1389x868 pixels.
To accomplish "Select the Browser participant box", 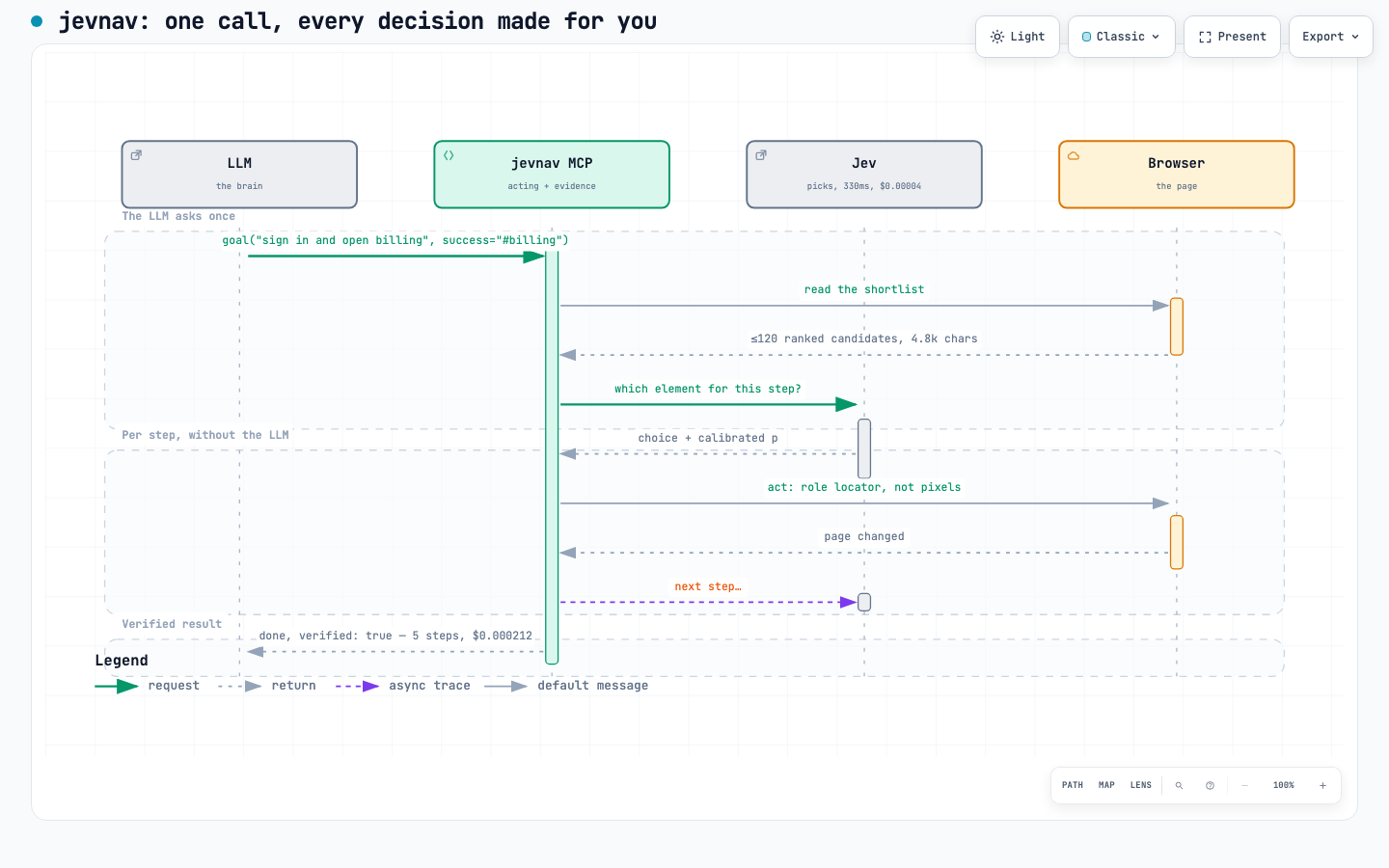I will 1177,175.
